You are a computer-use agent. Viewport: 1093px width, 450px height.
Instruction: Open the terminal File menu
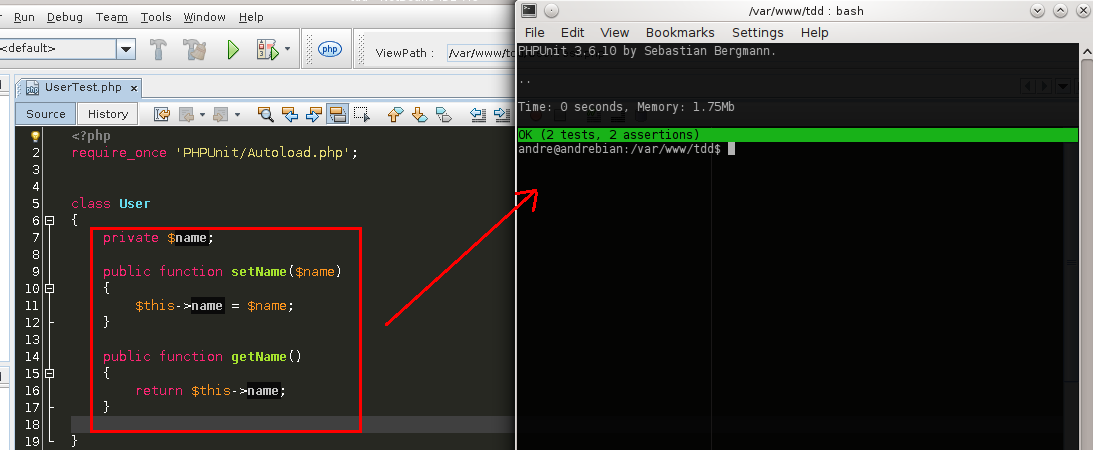point(535,33)
